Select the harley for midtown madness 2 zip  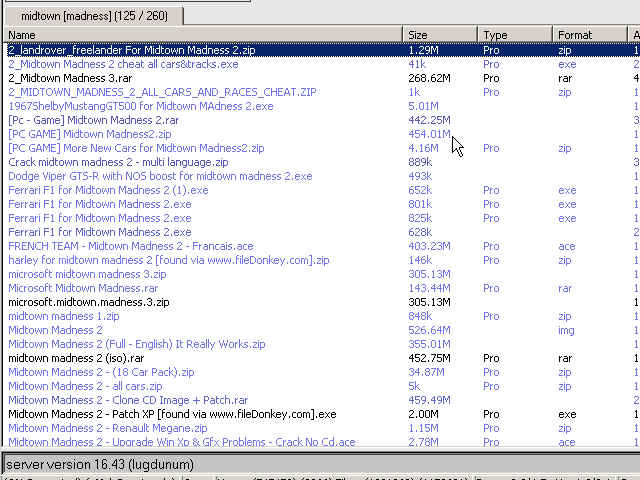coord(168,259)
